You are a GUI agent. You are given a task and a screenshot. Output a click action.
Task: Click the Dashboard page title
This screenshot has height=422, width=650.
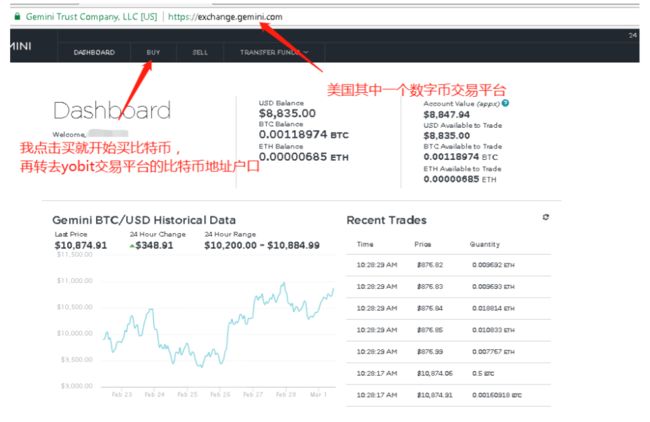[x=112, y=110]
